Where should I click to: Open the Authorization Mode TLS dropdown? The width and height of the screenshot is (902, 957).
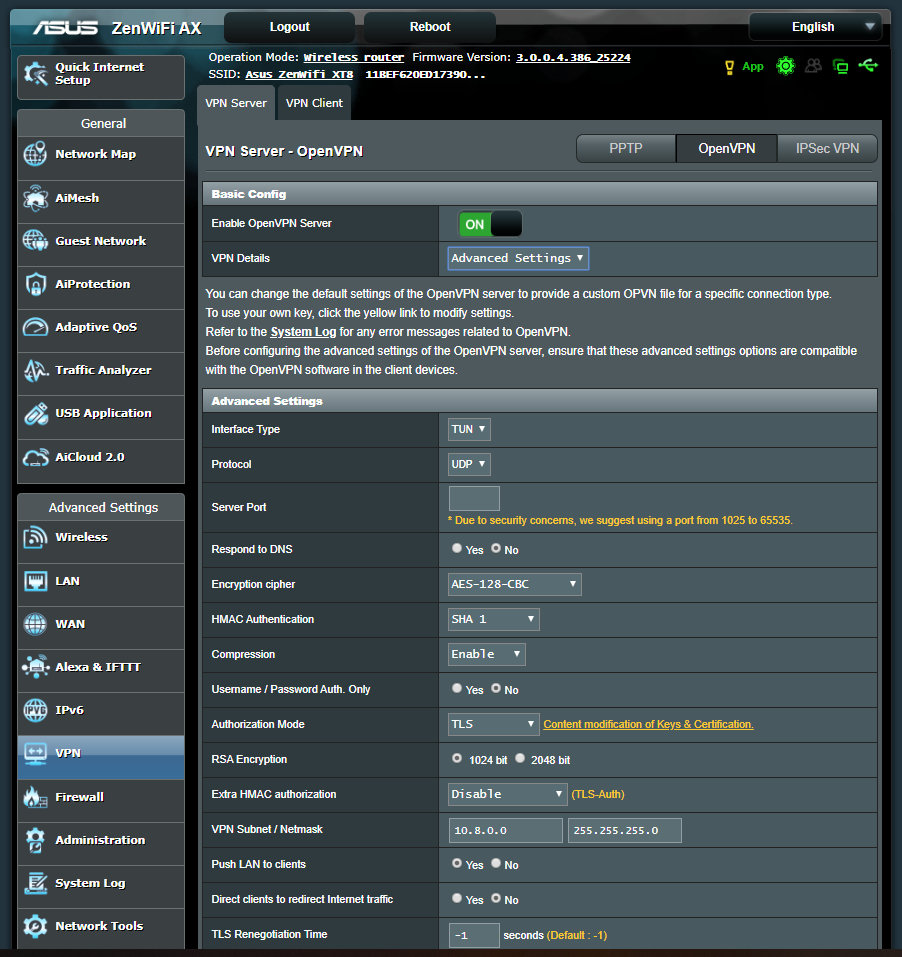point(493,724)
